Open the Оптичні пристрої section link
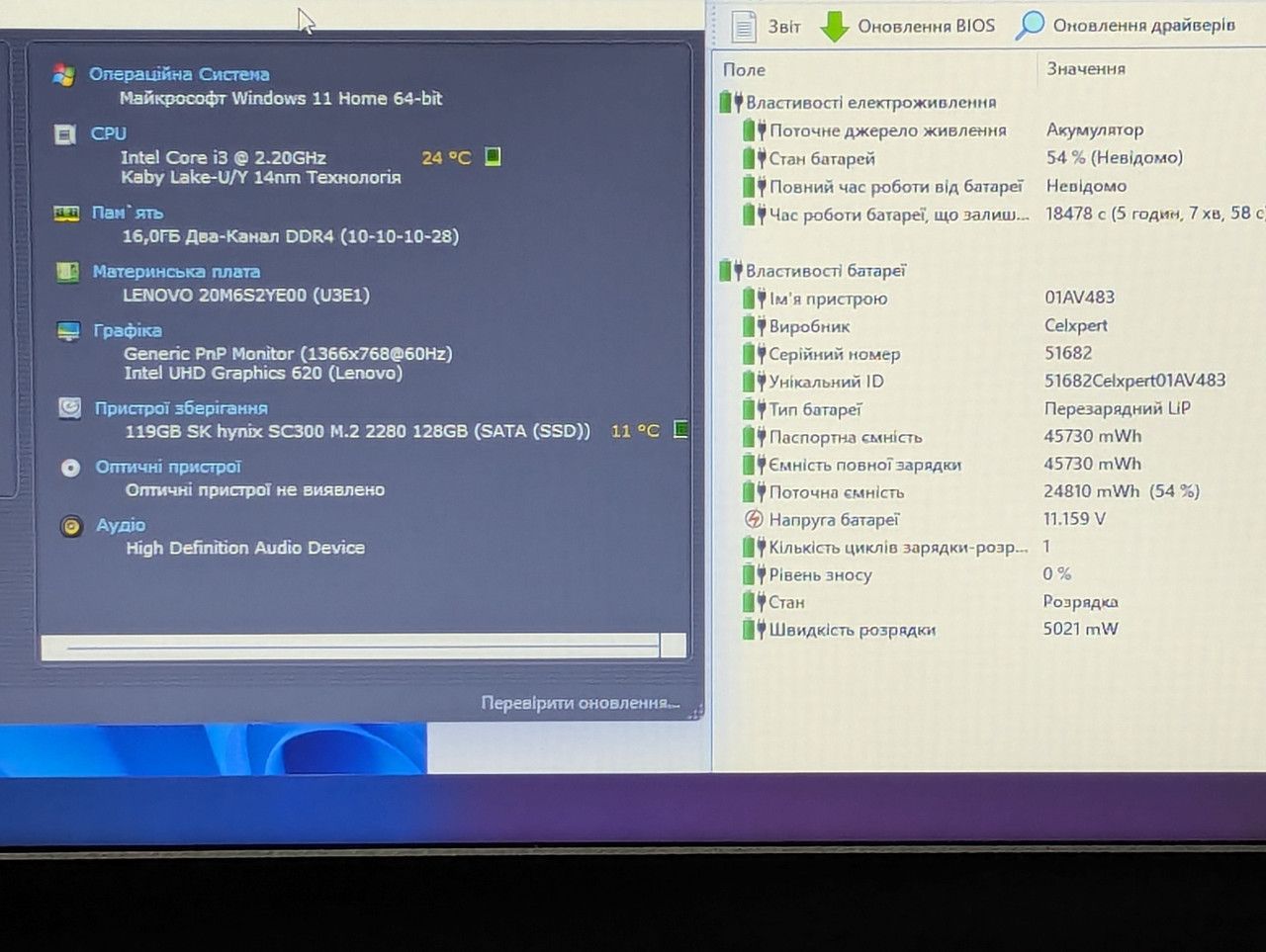The height and width of the screenshot is (952, 1266). (x=168, y=467)
